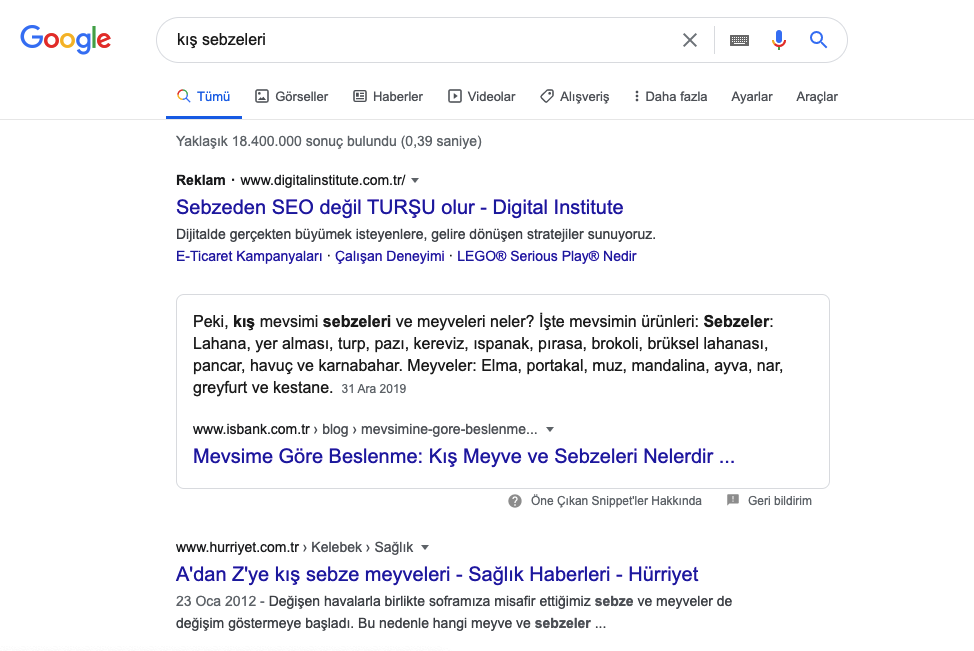This screenshot has height=651, width=974.
Task: Clear the search box with X
Action: tap(690, 40)
